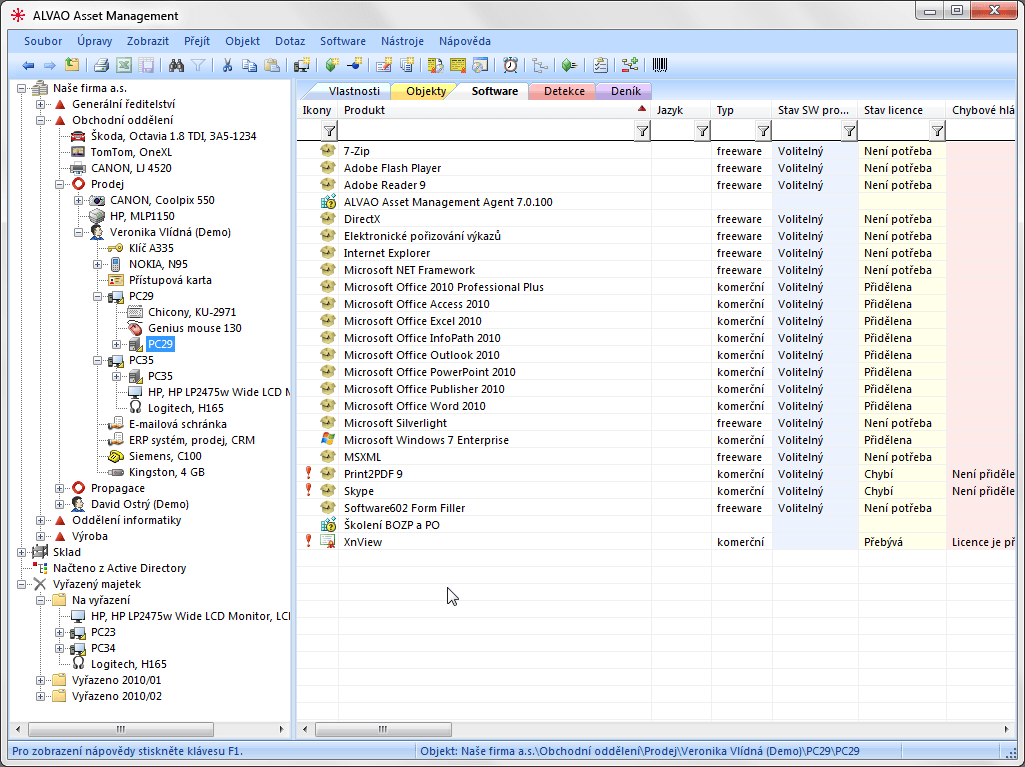Click the Produkt filter input field
Image resolution: width=1025 pixels, height=767 pixels.
(487, 131)
